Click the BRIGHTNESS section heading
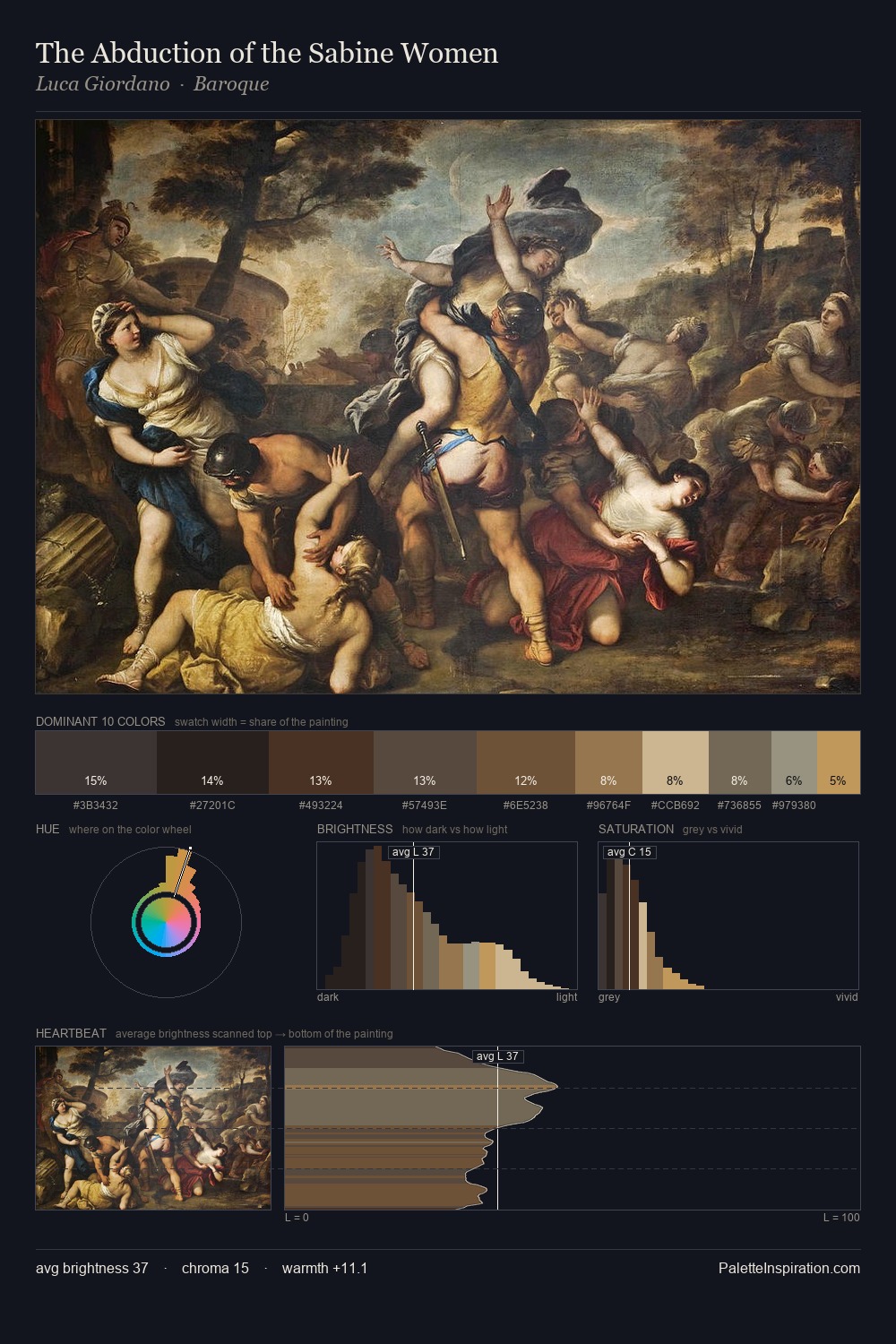The width and height of the screenshot is (896, 1344). [355, 829]
